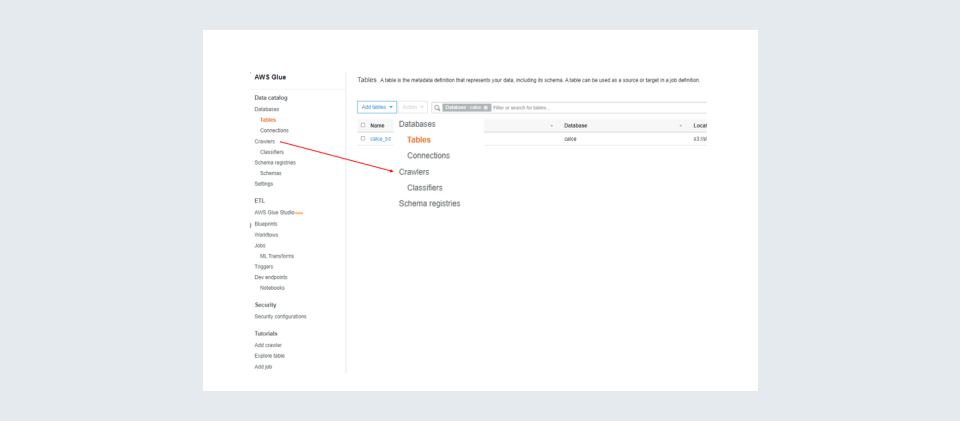The height and width of the screenshot is (421, 960).
Task: Open Schemas in the sidebar
Action: click(x=271, y=173)
